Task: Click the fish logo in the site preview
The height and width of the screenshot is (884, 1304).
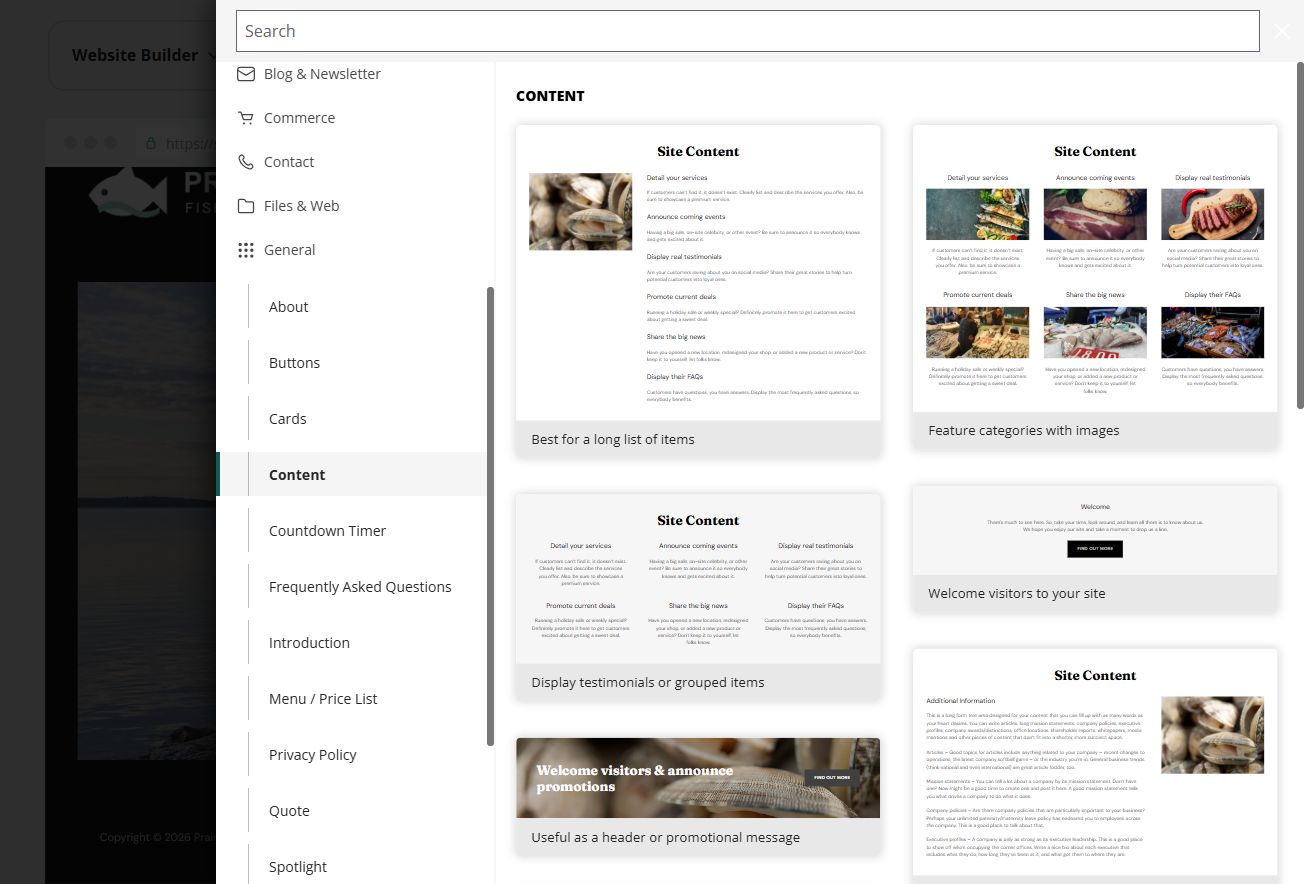Action: tap(129, 192)
